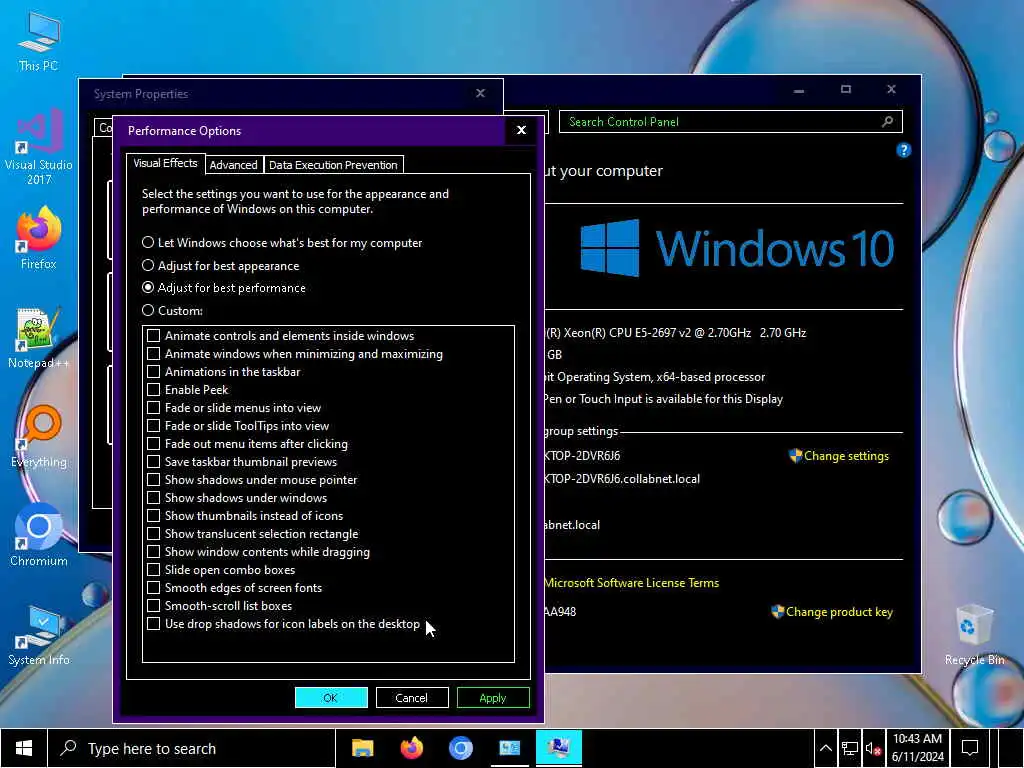The width and height of the screenshot is (1024, 768).
Task: Check Smooth-scroll list boxes
Action: tap(153, 606)
